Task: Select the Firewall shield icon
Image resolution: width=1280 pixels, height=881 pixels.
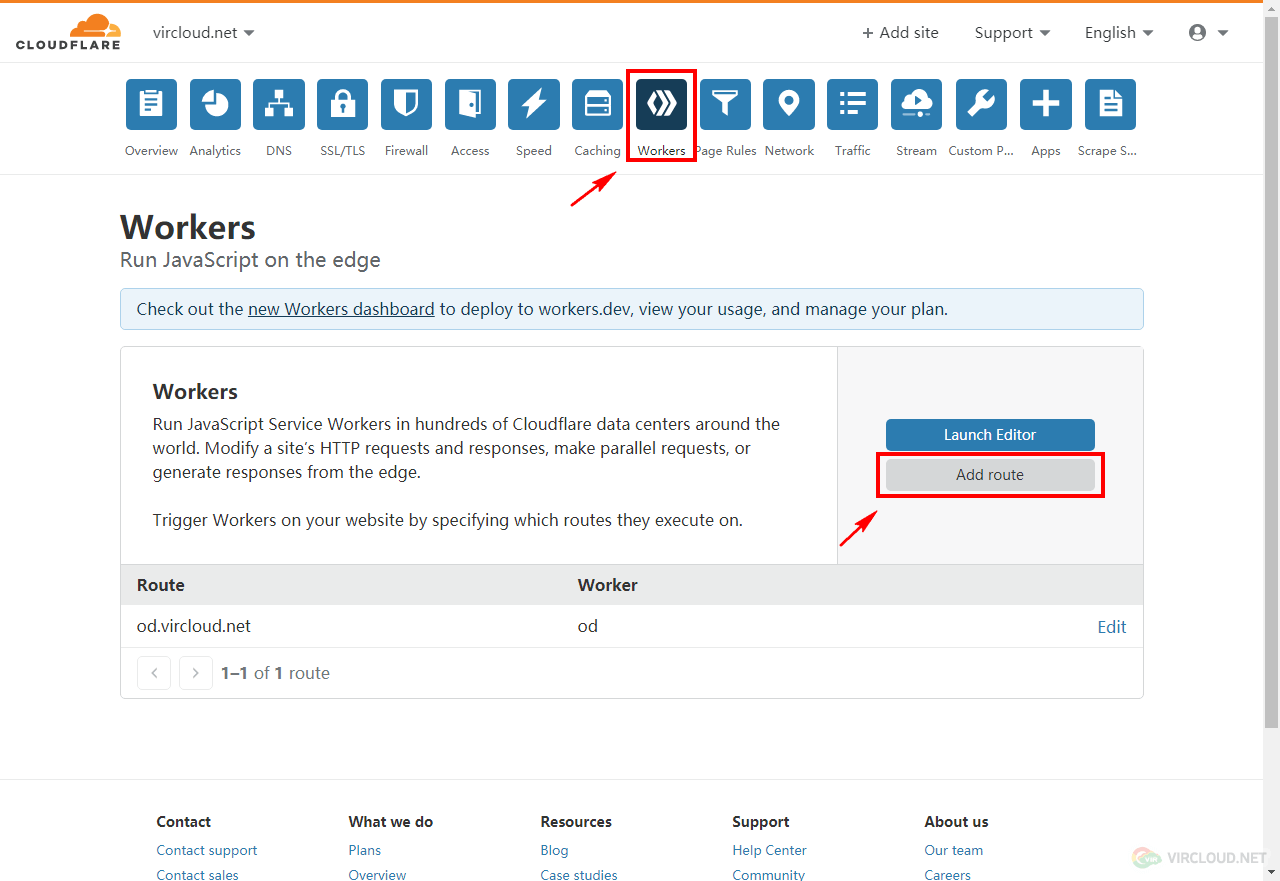Action: (x=406, y=105)
